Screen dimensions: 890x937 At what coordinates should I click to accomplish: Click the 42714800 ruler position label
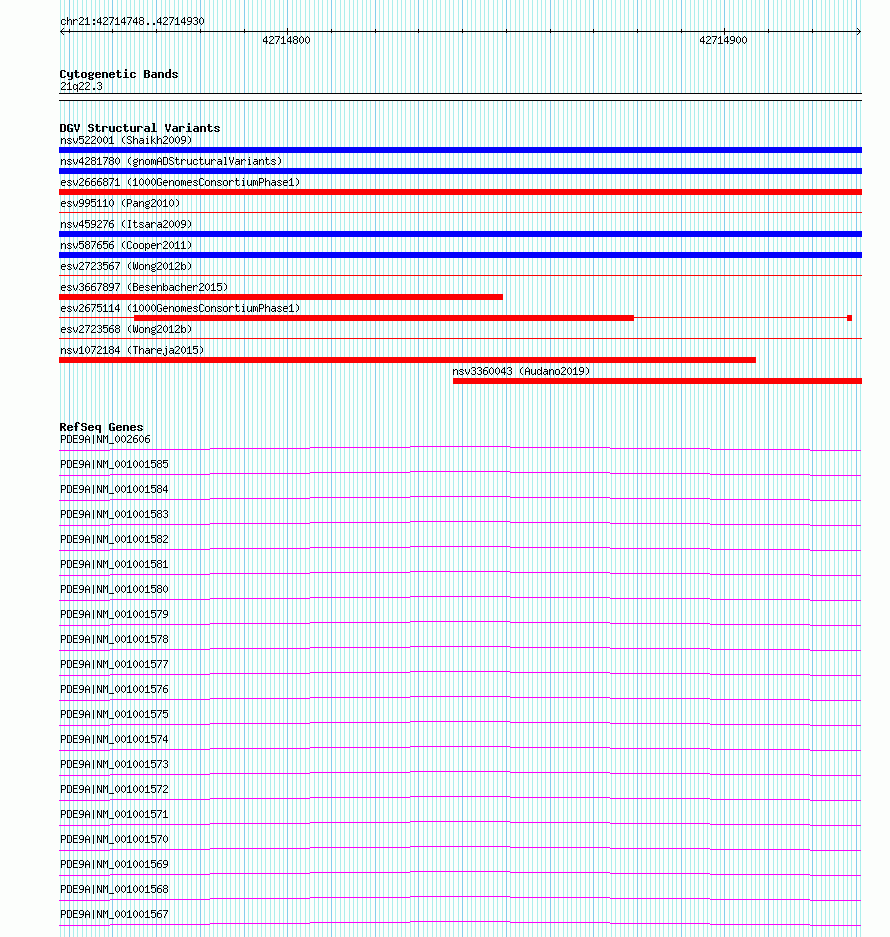tap(286, 41)
